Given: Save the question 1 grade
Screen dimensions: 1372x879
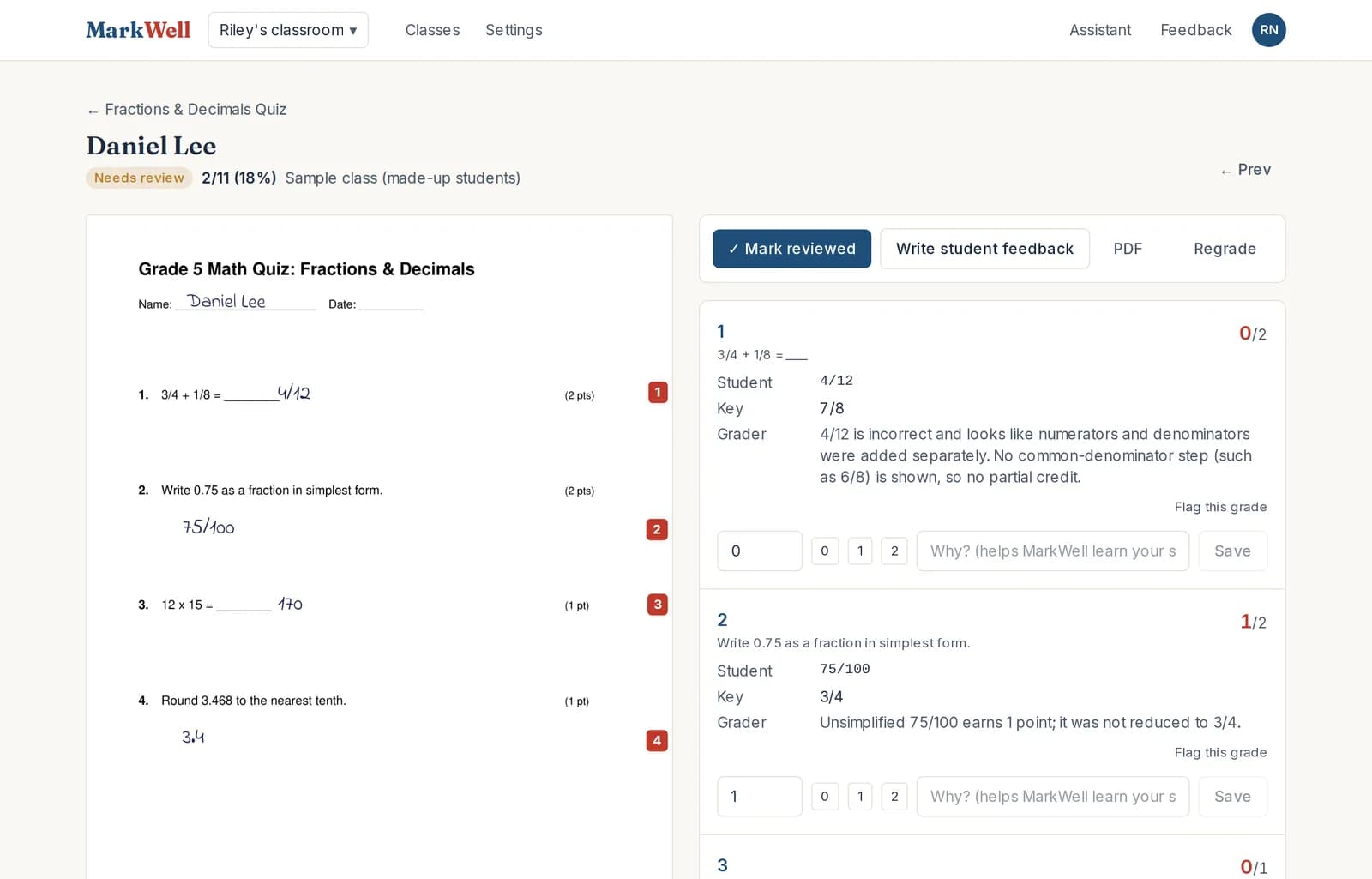Looking at the screenshot, I should point(1232,551).
